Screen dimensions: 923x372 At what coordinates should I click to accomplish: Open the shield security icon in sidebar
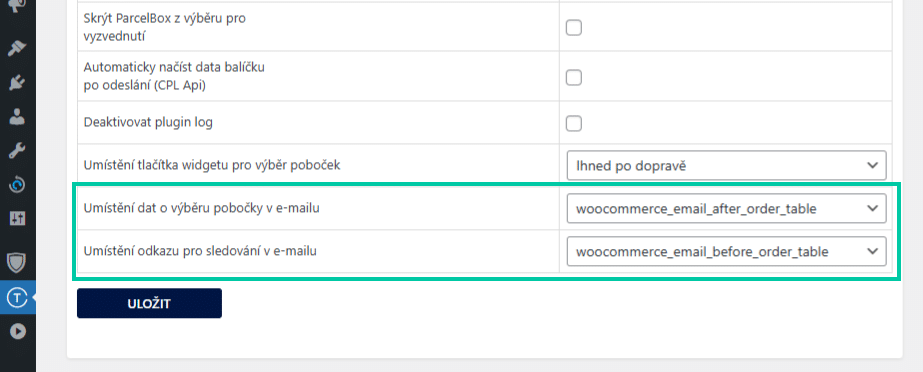click(17, 263)
